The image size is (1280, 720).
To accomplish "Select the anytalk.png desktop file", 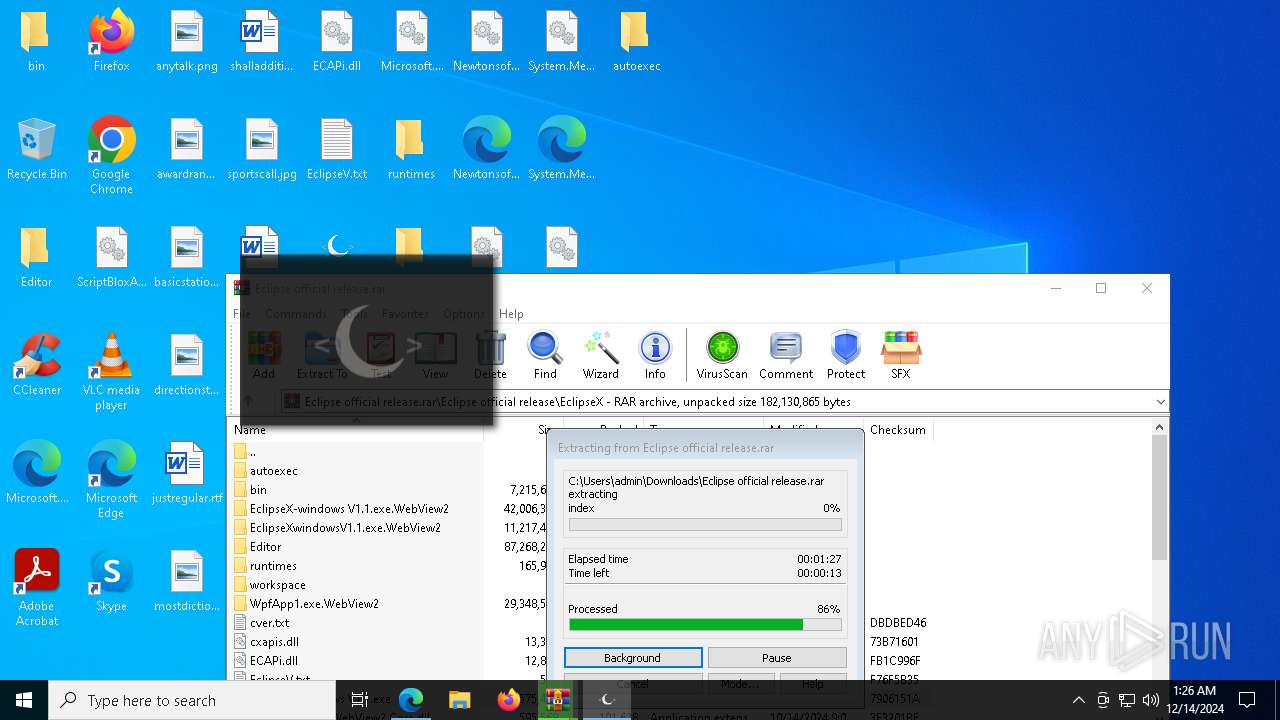I will click(x=187, y=42).
